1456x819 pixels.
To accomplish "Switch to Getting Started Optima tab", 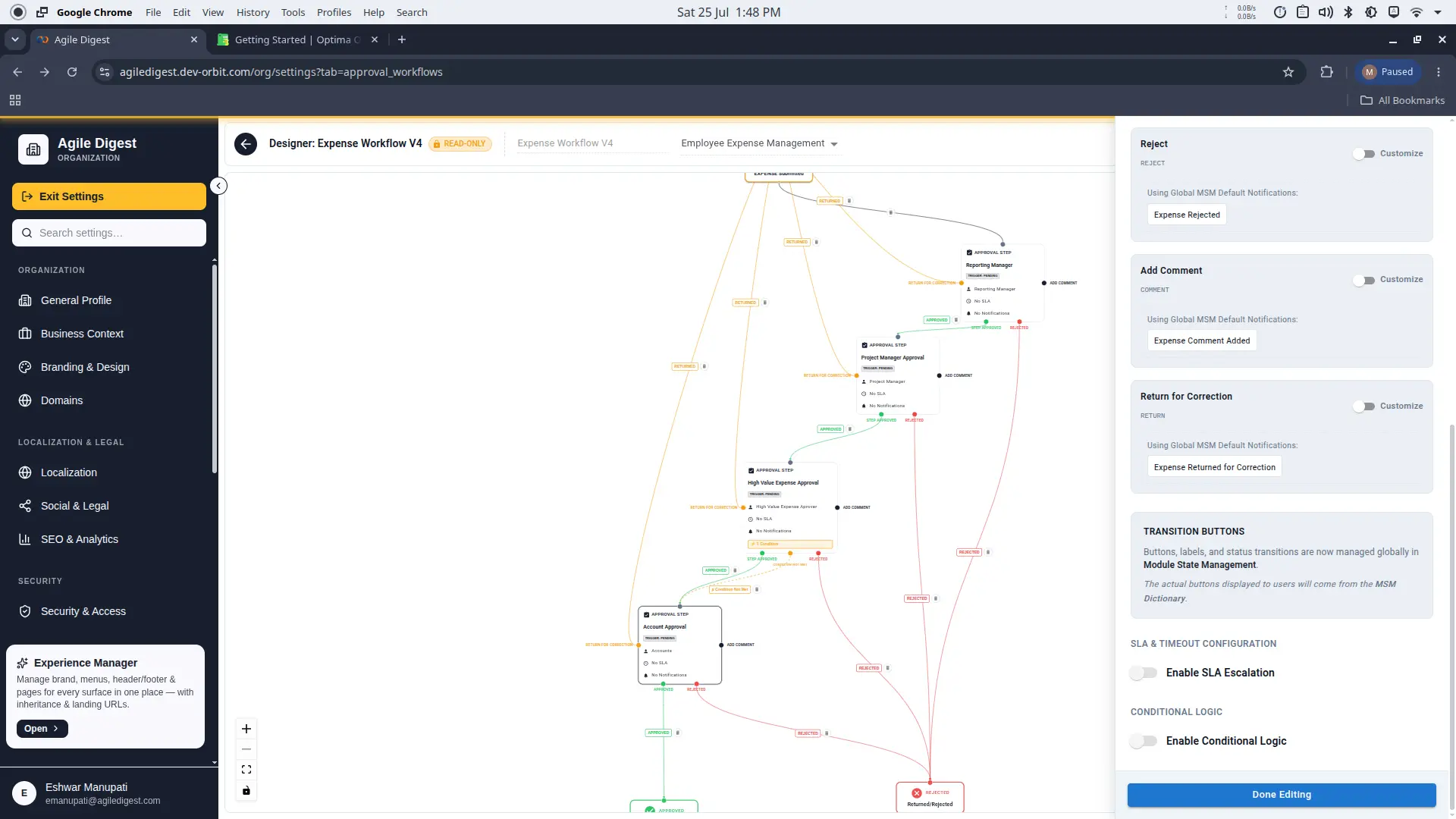I will pyautogui.click(x=297, y=39).
